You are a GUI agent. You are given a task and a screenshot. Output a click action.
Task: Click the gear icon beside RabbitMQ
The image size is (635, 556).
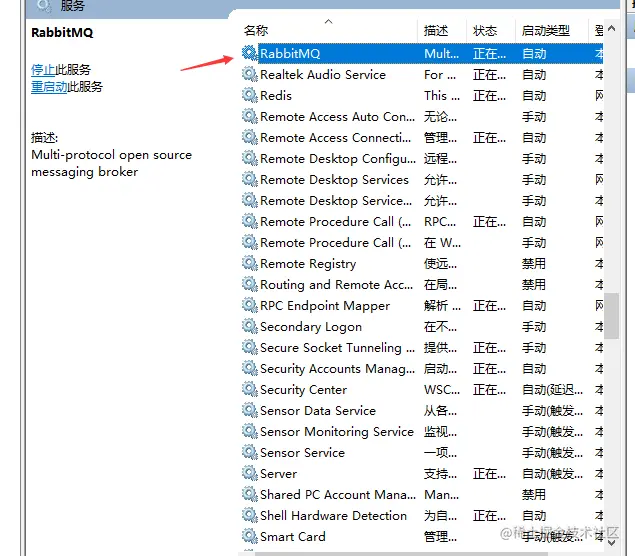(x=250, y=53)
